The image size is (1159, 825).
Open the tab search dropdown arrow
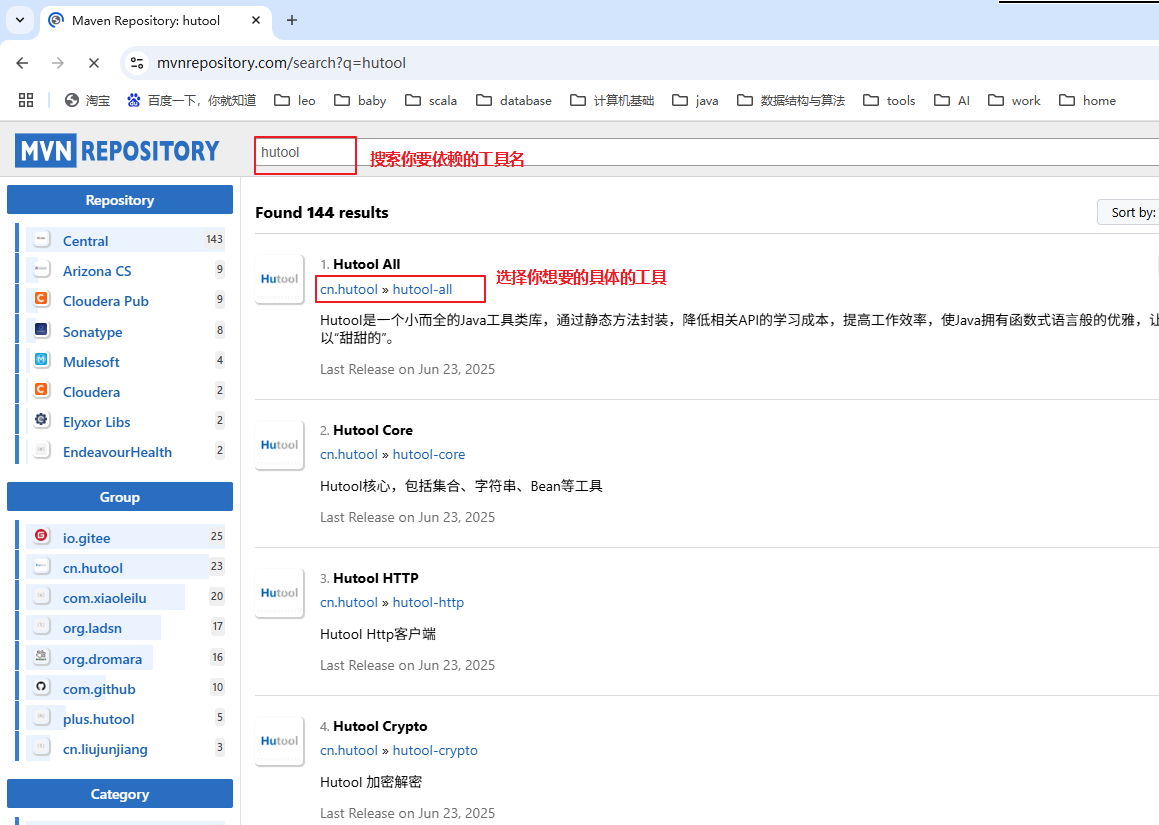click(20, 20)
